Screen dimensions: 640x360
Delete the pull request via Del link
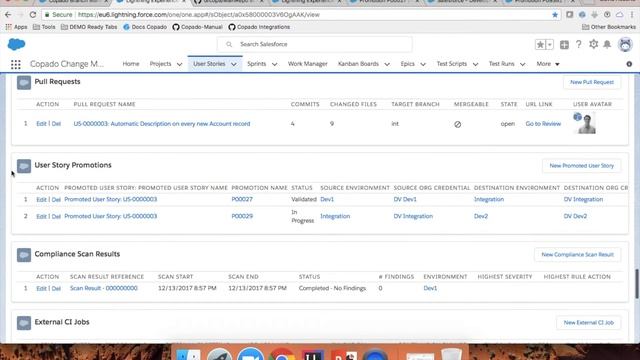[56, 124]
